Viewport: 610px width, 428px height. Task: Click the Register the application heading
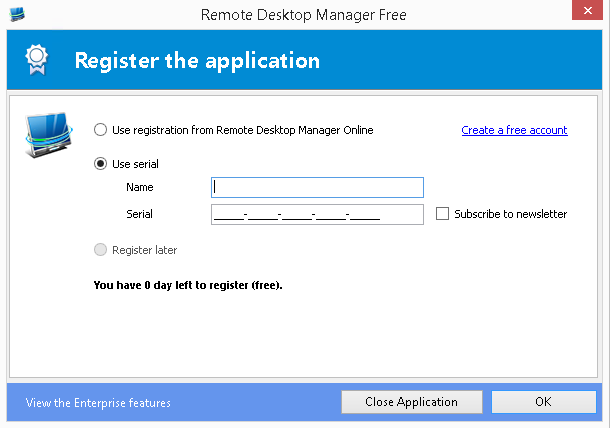[197, 61]
